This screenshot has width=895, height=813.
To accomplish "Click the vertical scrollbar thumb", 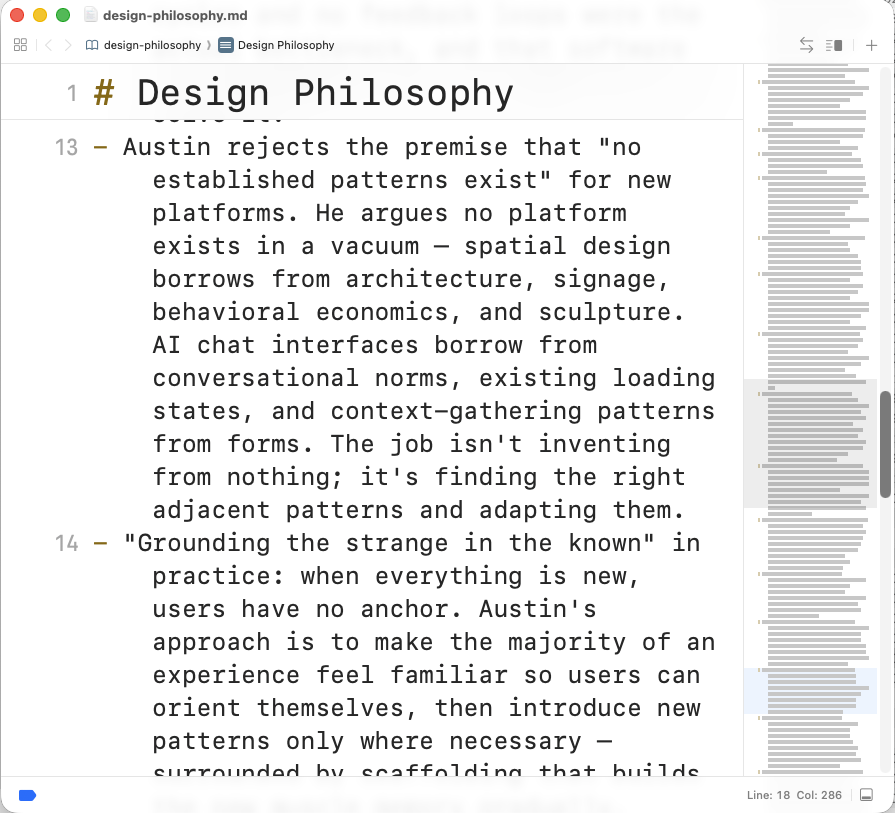I will (885, 443).
